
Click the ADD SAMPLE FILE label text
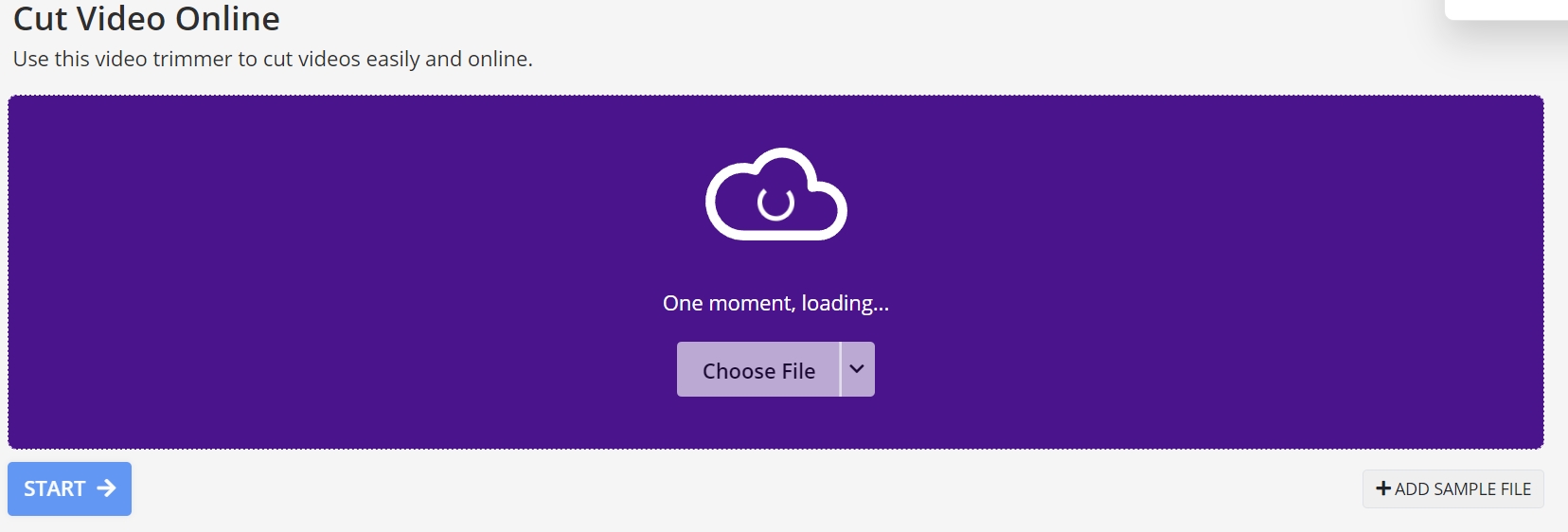point(1463,489)
